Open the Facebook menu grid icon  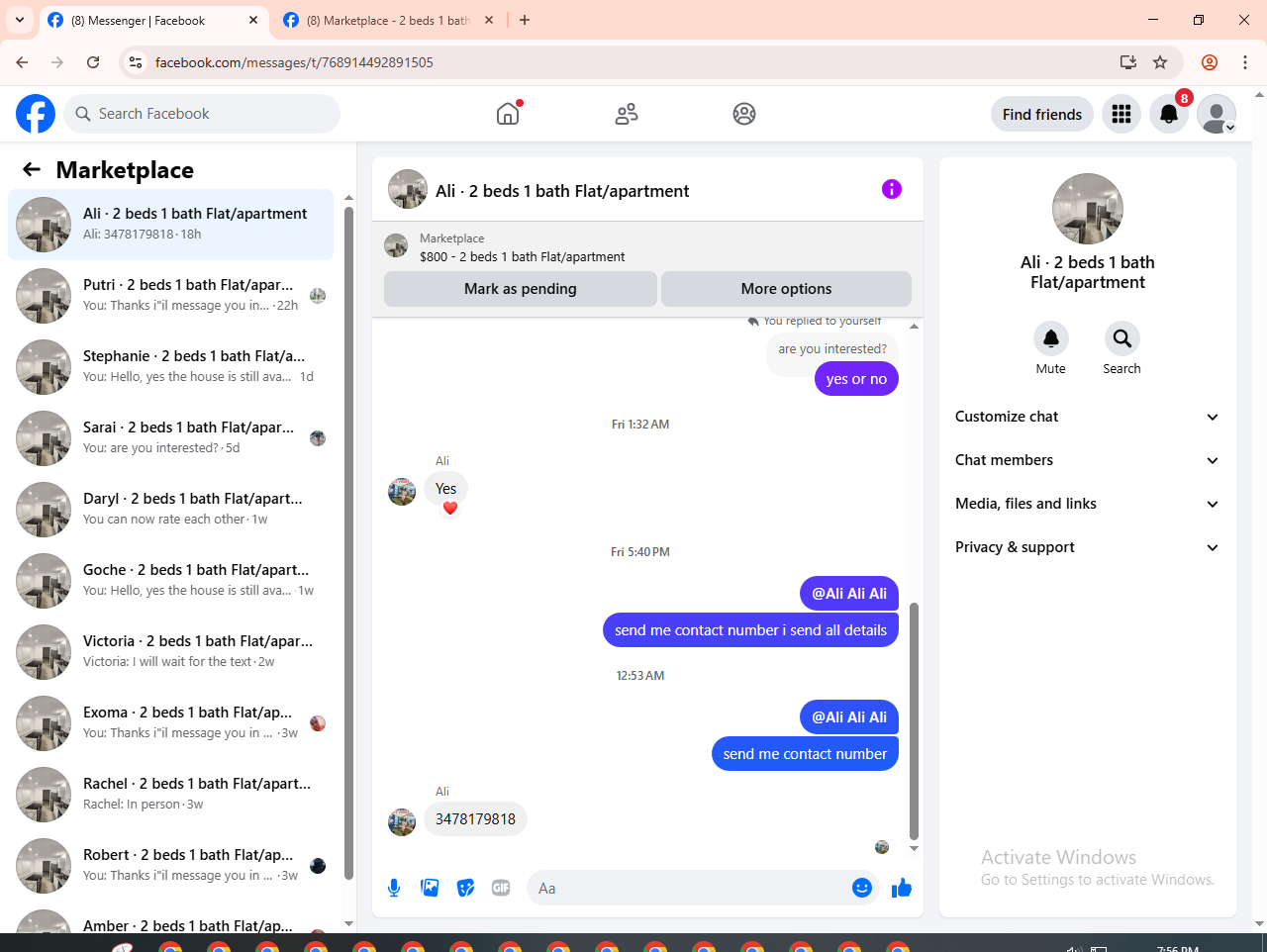[x=1121, y=114]
